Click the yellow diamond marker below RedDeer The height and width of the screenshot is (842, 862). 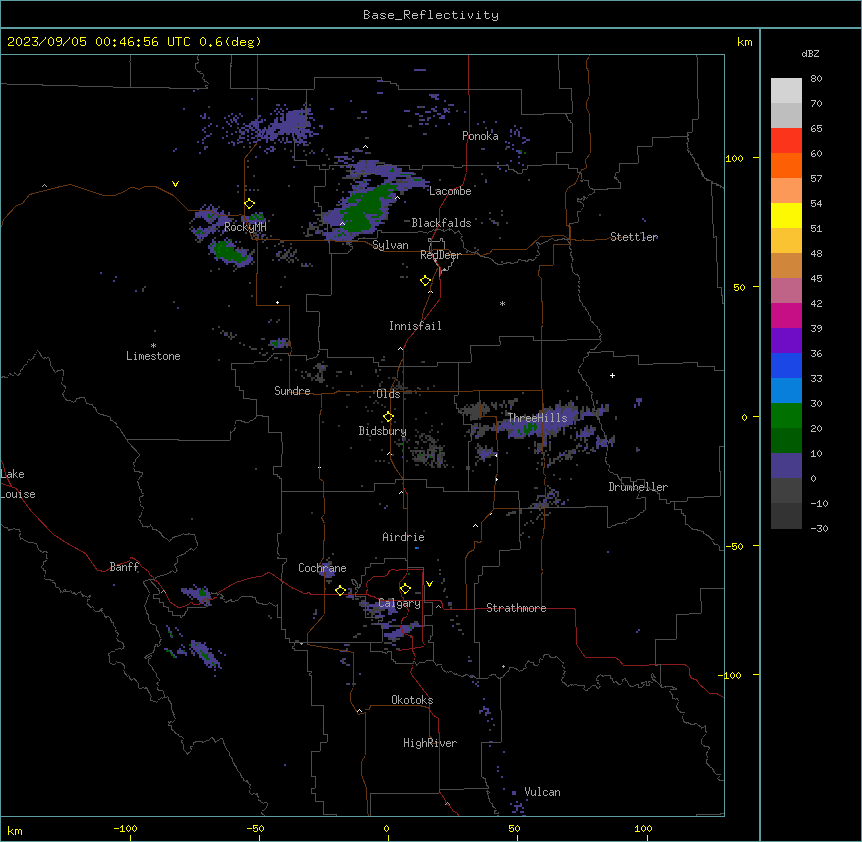point(426,281)
